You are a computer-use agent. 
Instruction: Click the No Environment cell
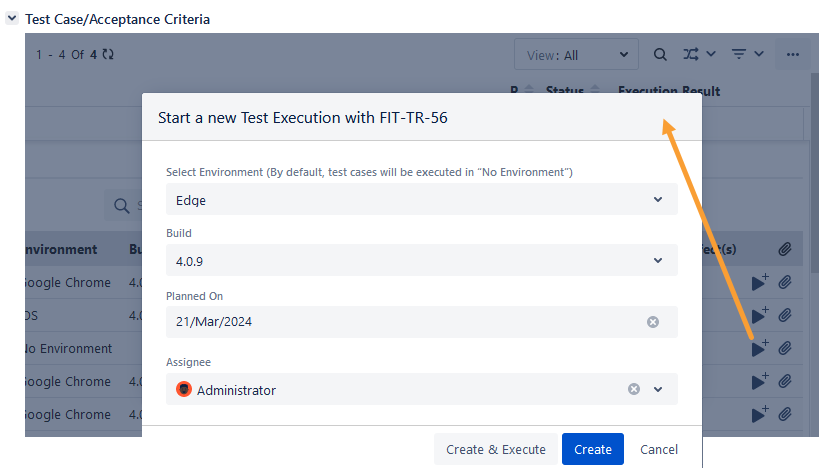pos(69,348)
